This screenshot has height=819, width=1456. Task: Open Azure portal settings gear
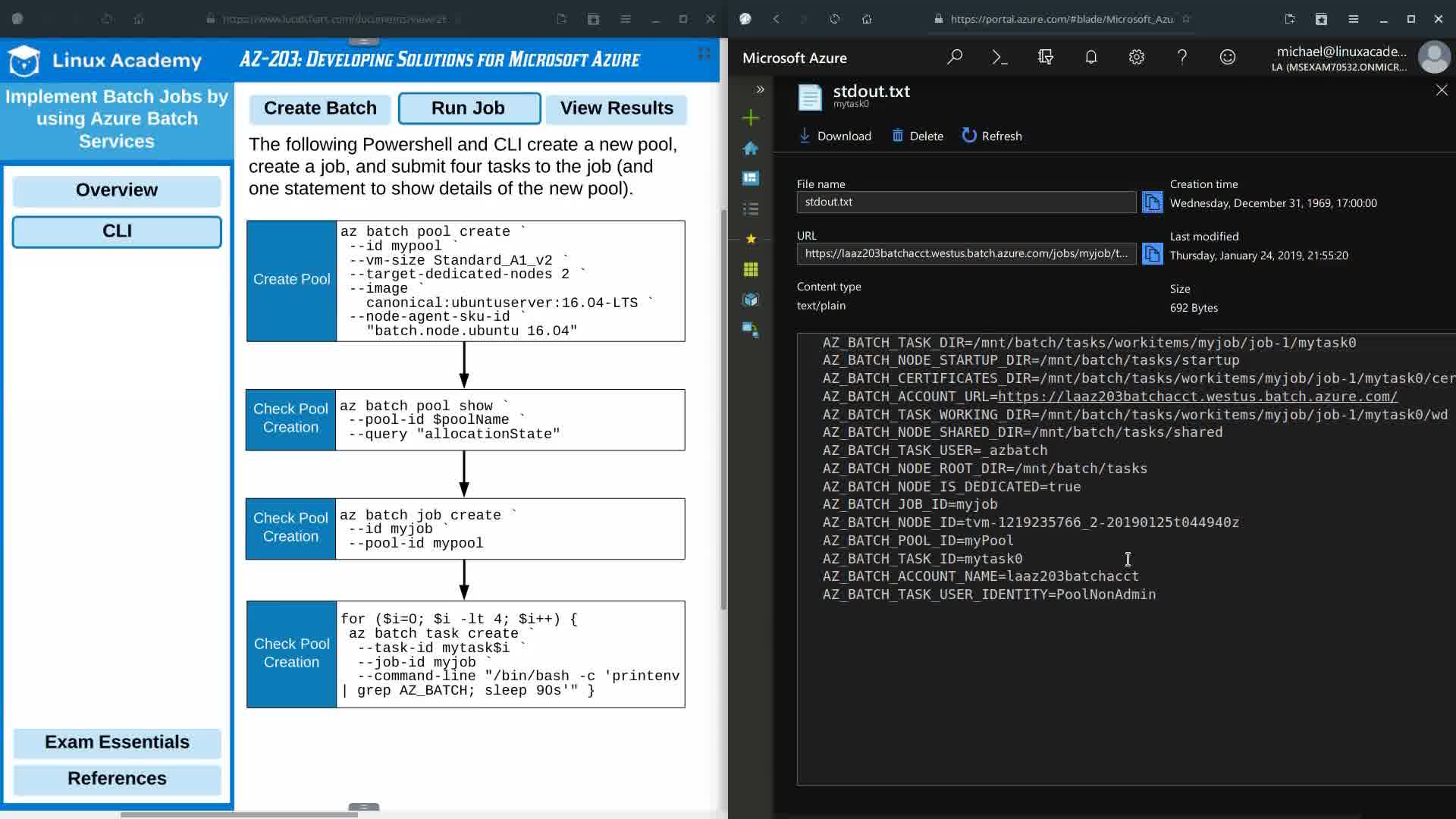tap(1136, 58)
